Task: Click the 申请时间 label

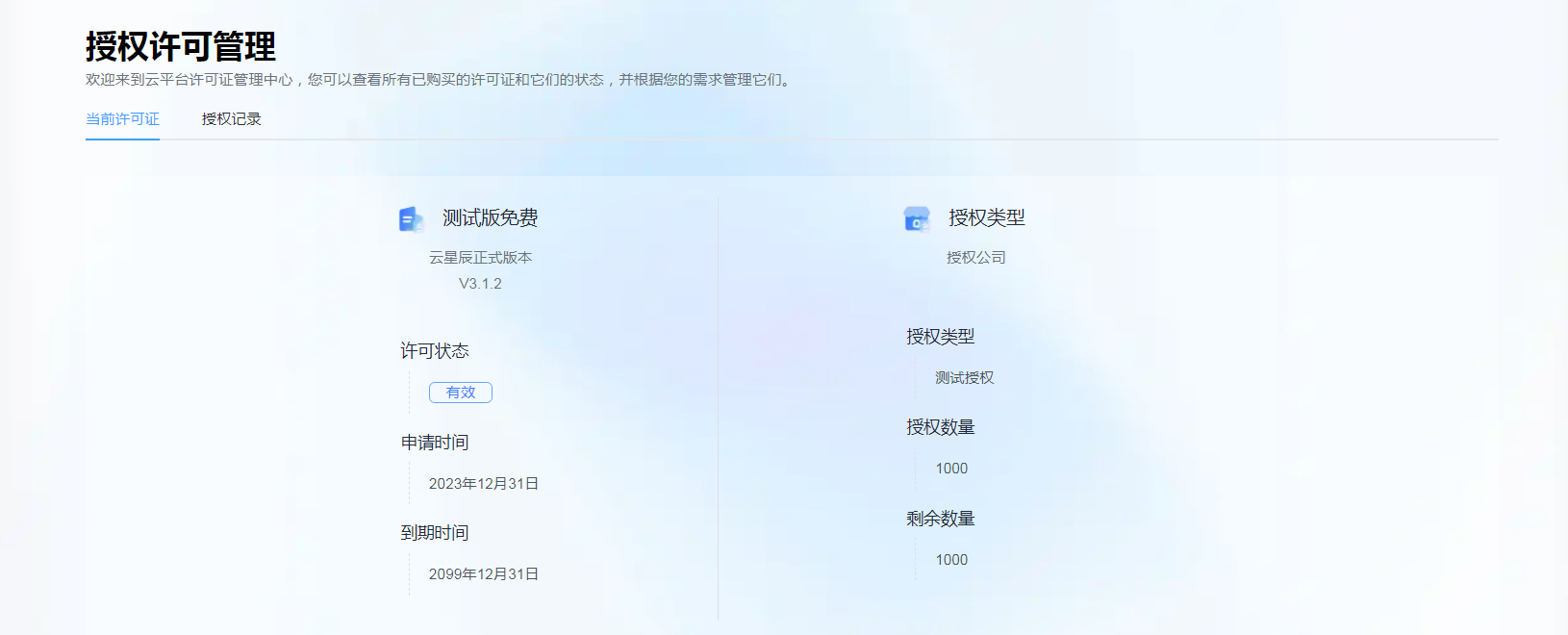Action: tap(435, 443)
